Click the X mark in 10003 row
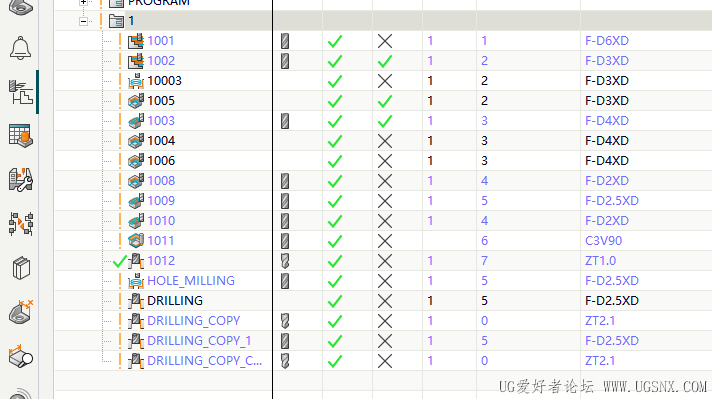The image size is (712, 399). (x=385, y=81)
